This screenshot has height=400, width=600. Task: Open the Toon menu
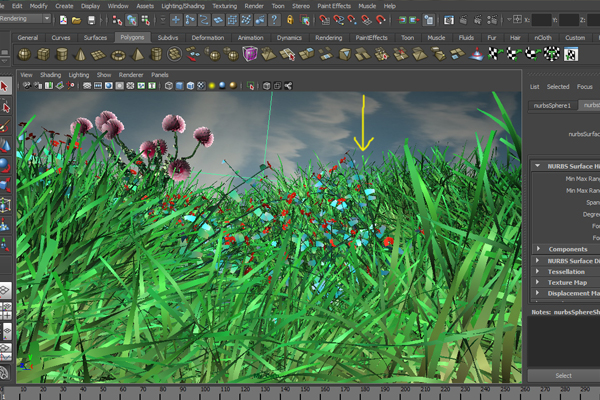tap(278, 6)
